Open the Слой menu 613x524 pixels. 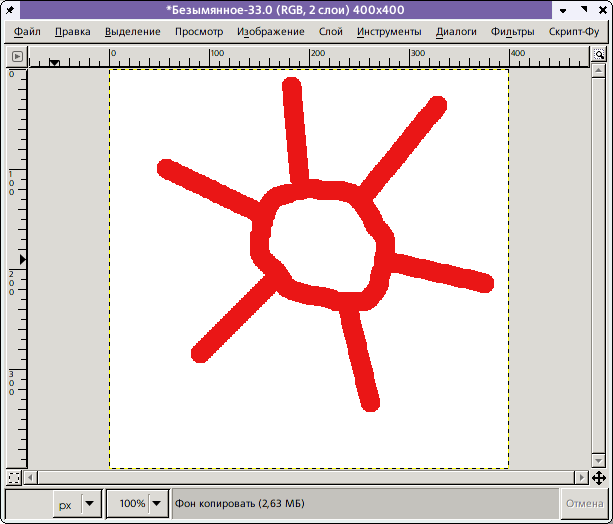click(330, 31)
